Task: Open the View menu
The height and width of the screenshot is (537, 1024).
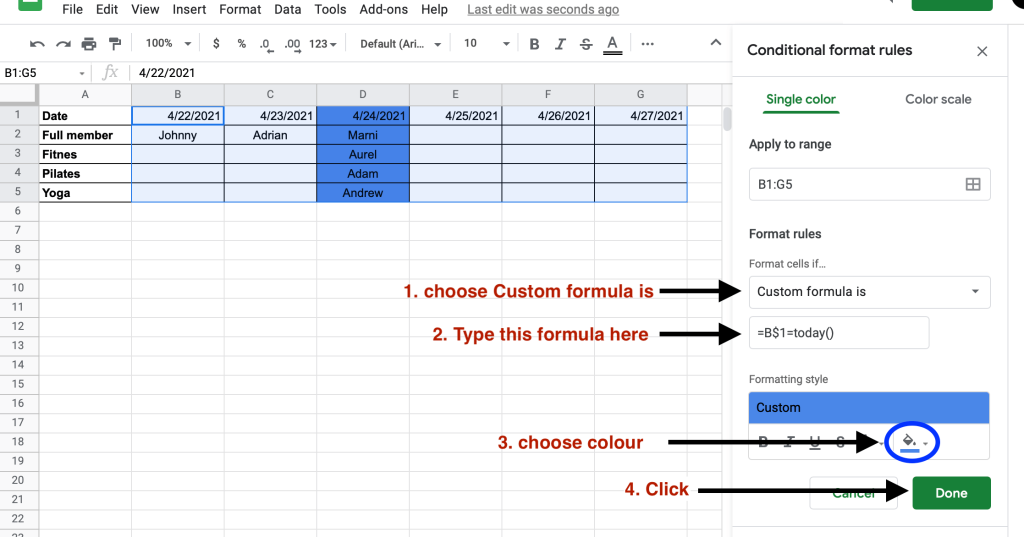Action: point(145,9)
